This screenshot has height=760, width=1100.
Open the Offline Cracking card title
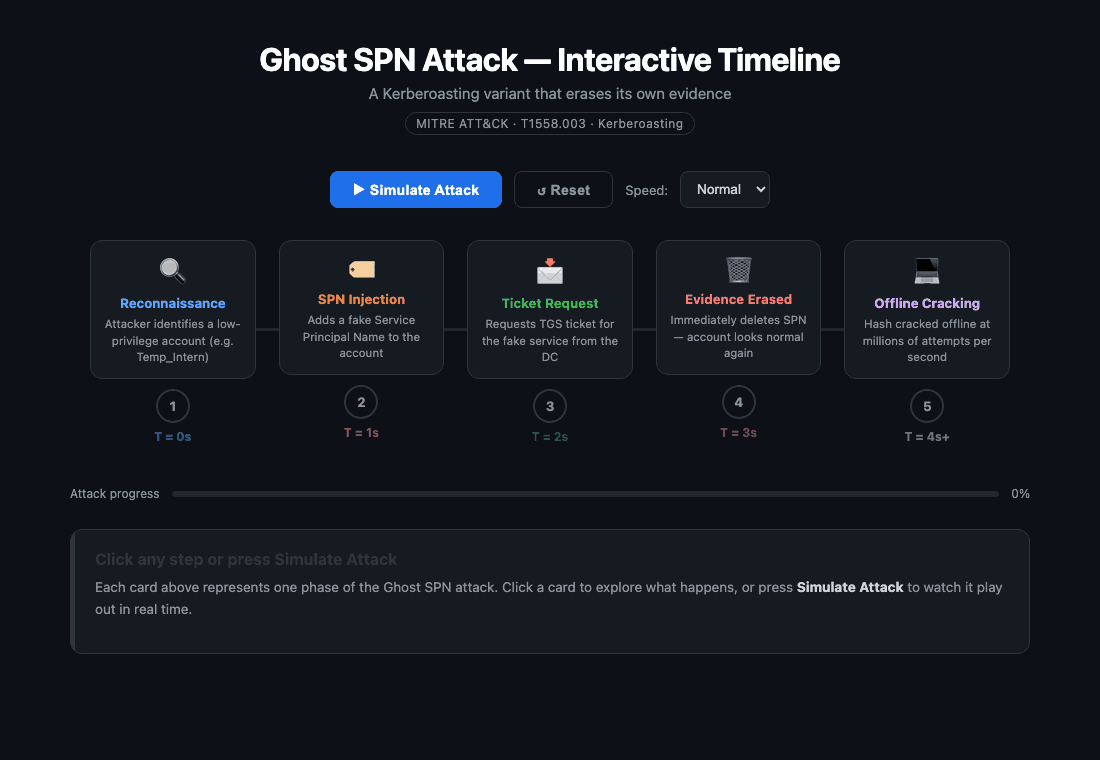[927, 303]
